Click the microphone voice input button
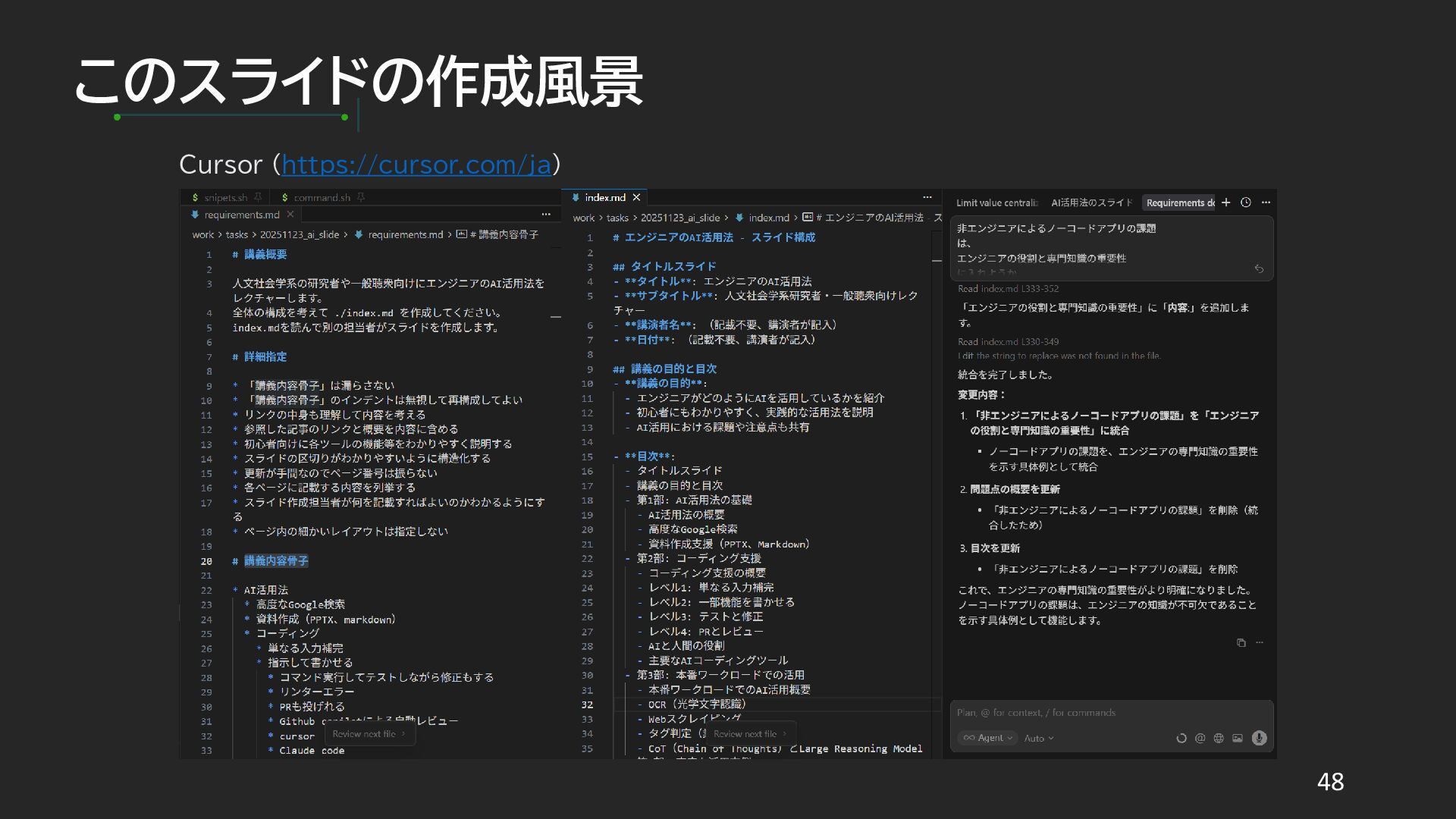Image resolution: width=1456 pixels, height=819 pixels. (x=1259, y=738)
